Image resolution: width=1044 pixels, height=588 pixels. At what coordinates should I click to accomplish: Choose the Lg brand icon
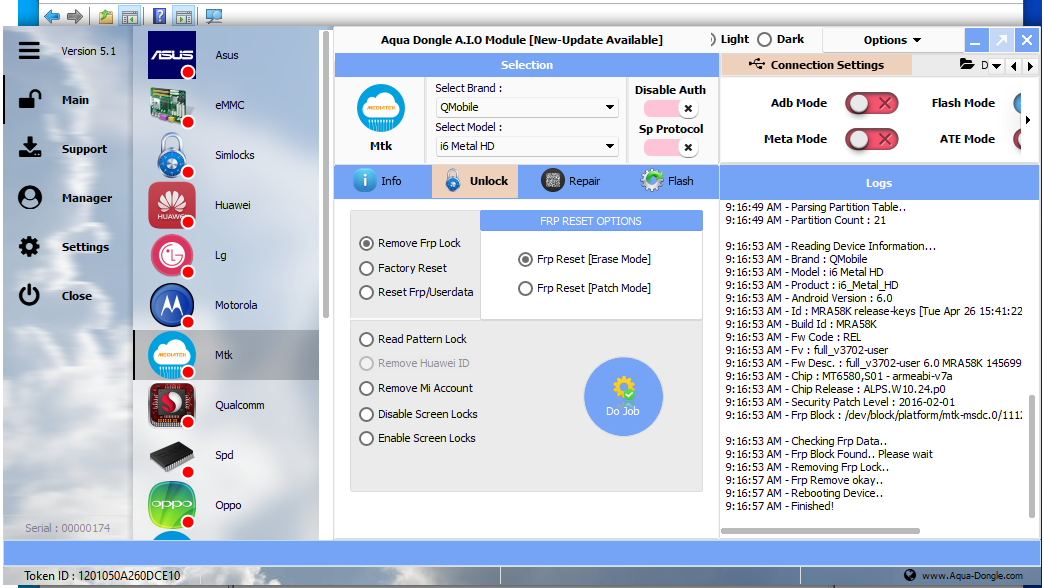pyautogui.click(x=172, y=255)
